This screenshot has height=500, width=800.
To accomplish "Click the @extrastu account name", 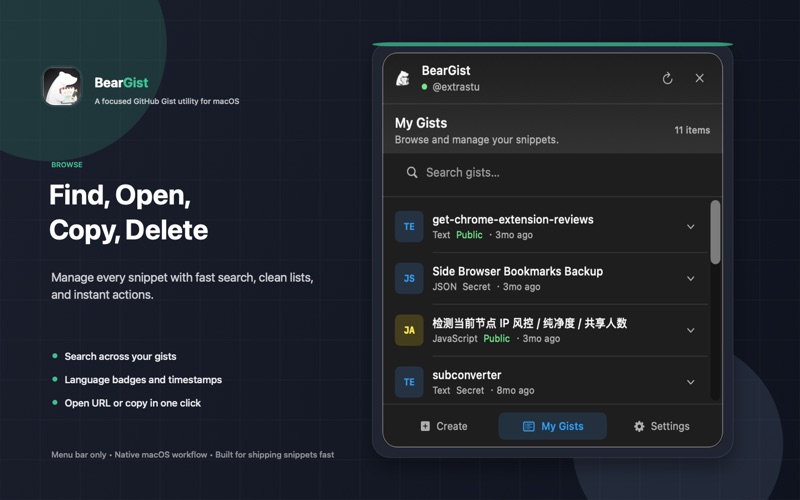I will click(x=455, y=87).
